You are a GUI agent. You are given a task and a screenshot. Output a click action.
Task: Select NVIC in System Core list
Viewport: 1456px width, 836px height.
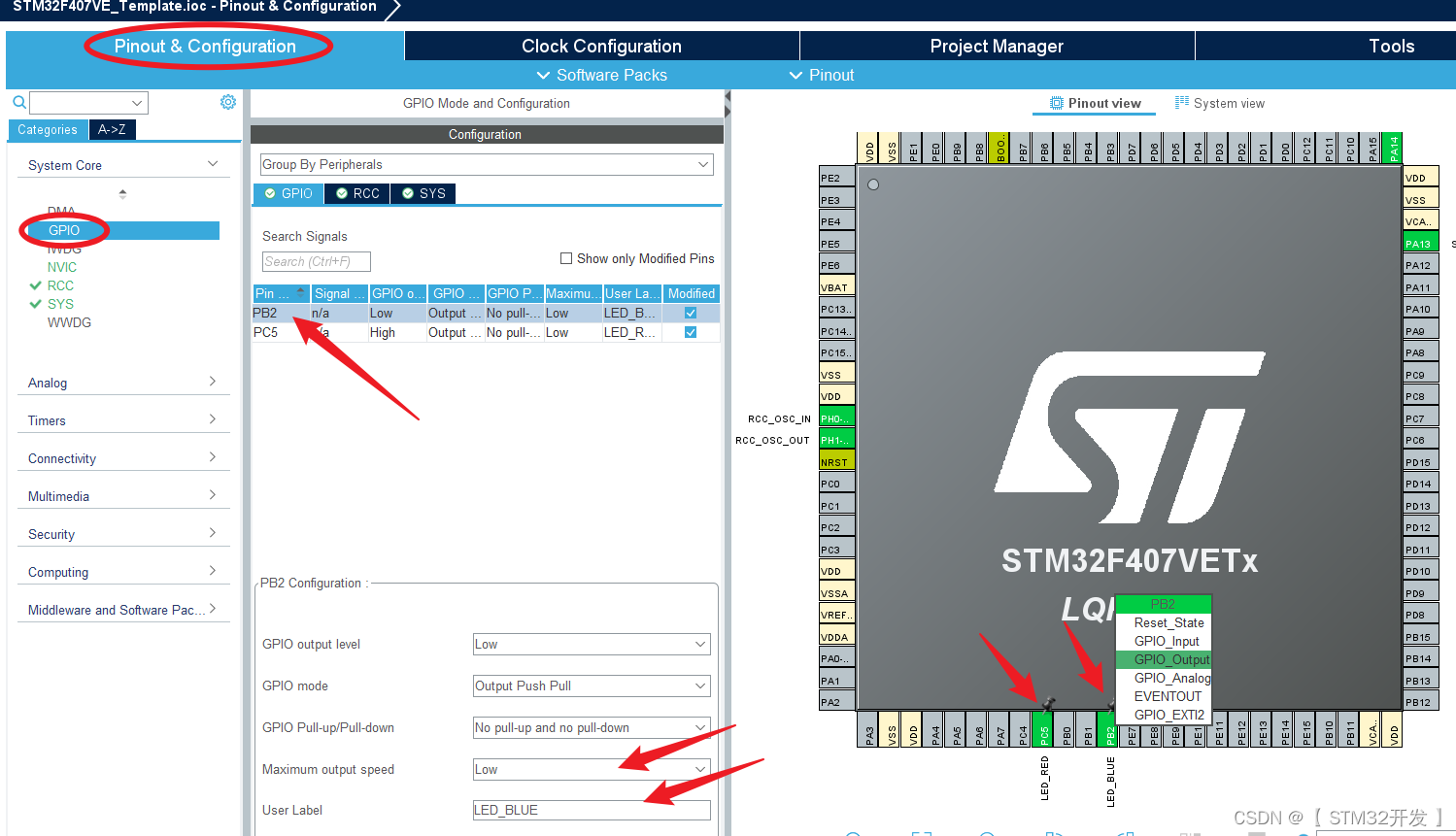point(62,267)
